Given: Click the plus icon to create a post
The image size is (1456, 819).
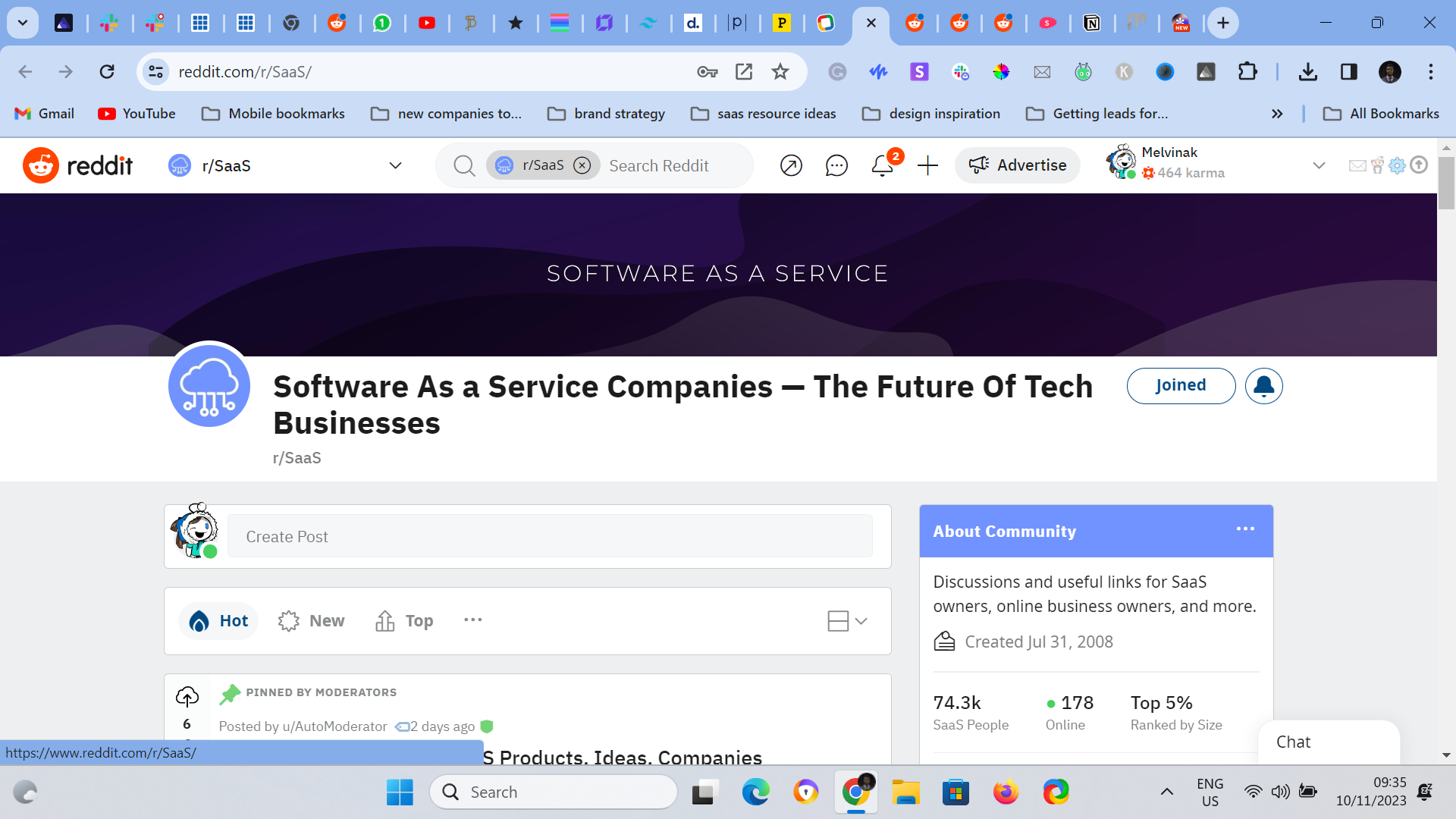Looking at the screenshot, I should 927,165.
